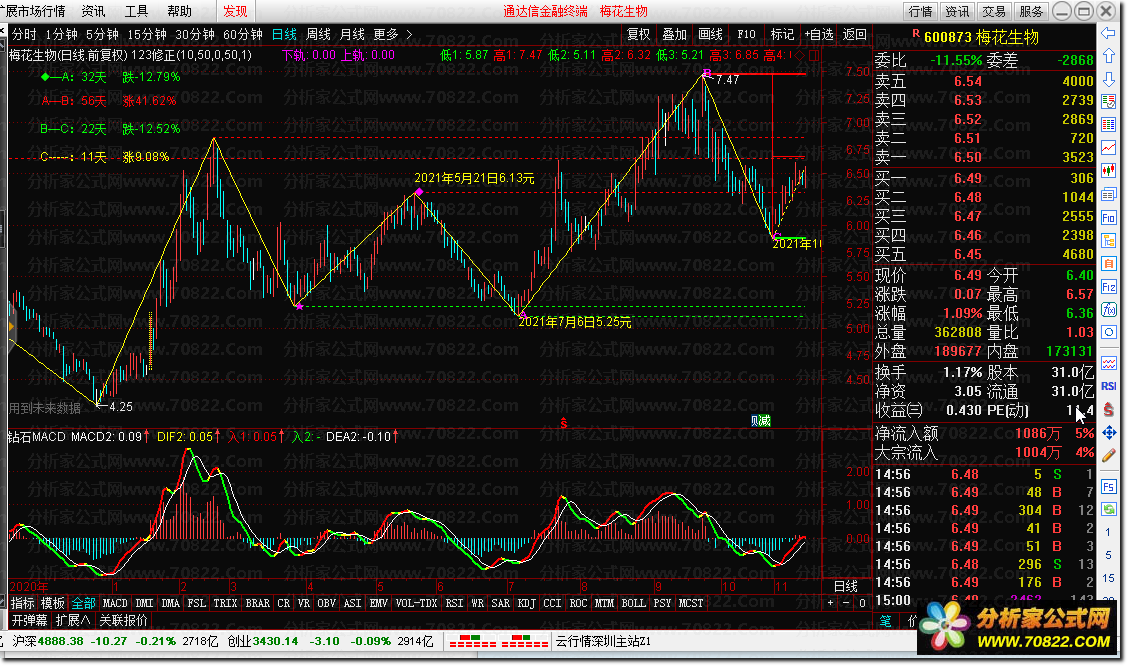The width and height of the screenshot is (1129, 666).
Task: Open the 行情 top-right tab
Action: 920,11
